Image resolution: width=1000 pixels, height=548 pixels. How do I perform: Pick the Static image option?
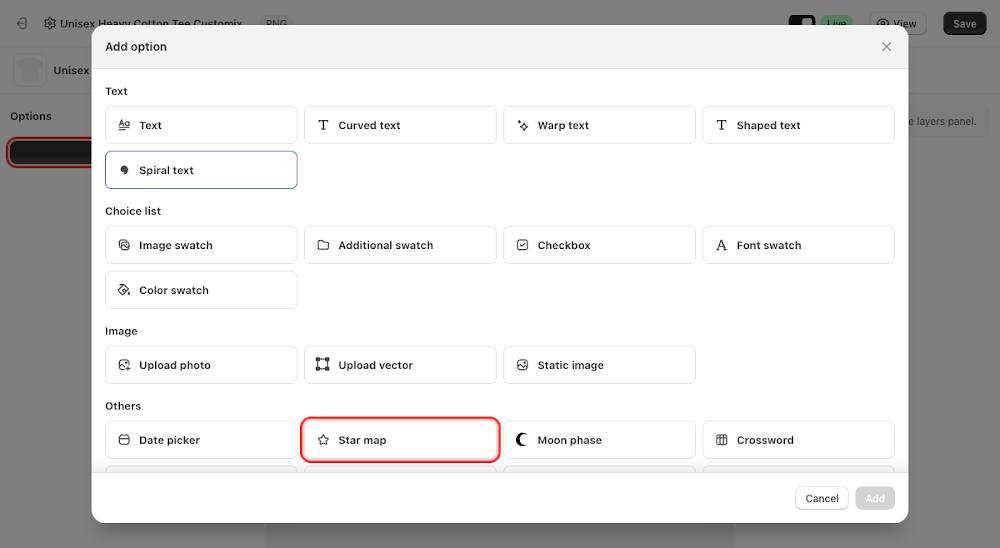click(599, 365)
